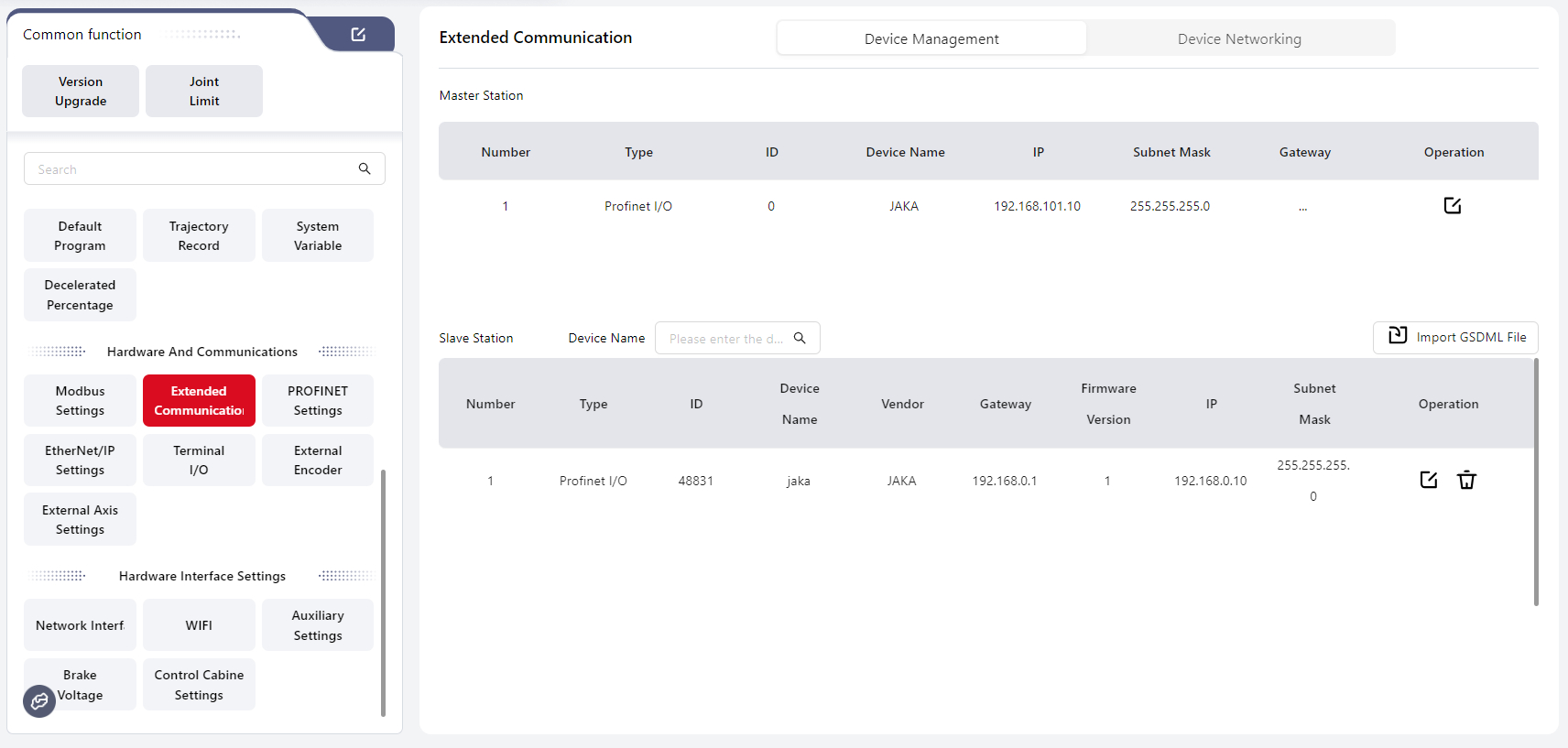Click the sidebar function search field
Image resolution: width=1568 pixels, height=748 pixels.
click(x=192, y=169)
